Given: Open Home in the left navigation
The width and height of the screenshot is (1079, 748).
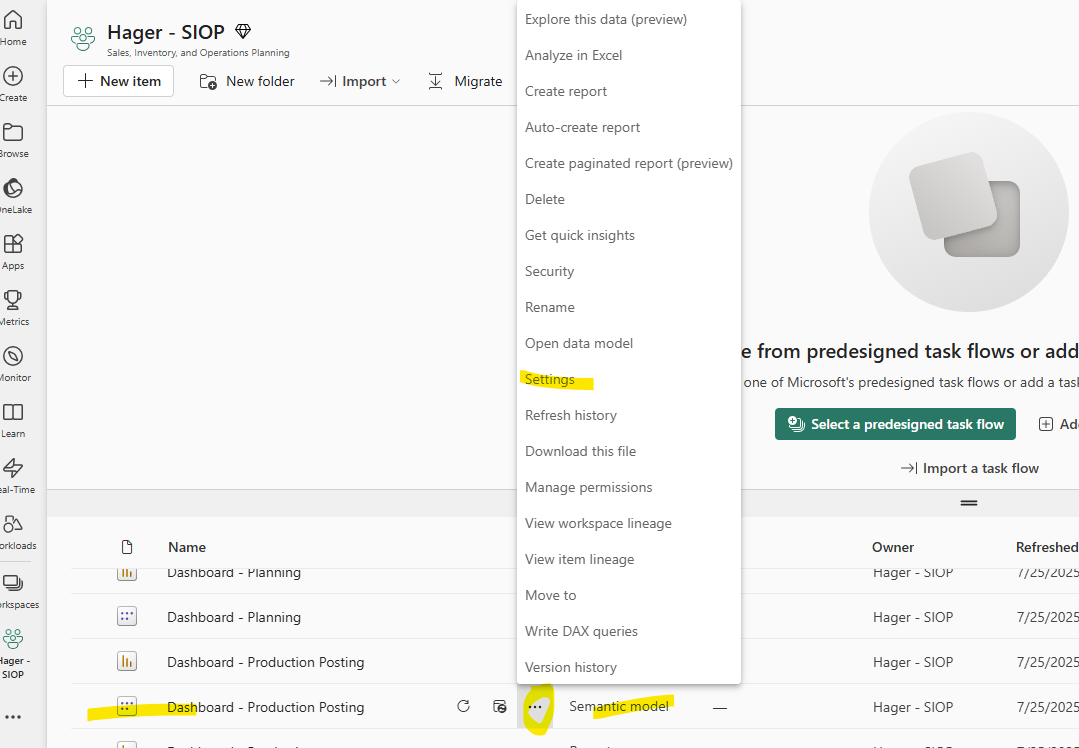Looking at the screenshot, I should point(13,28).
